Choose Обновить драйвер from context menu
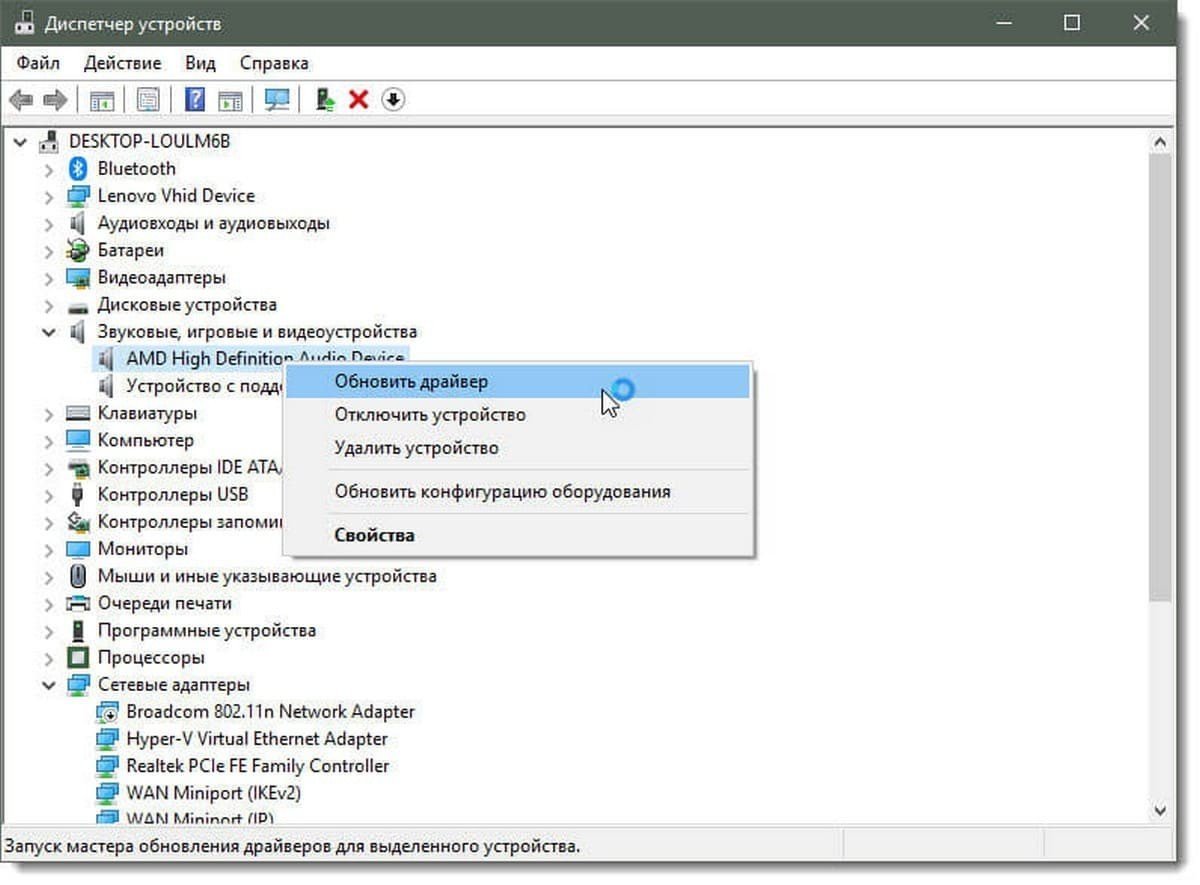Viewport: 1200px width, 885px height. (x=411, y=382)
